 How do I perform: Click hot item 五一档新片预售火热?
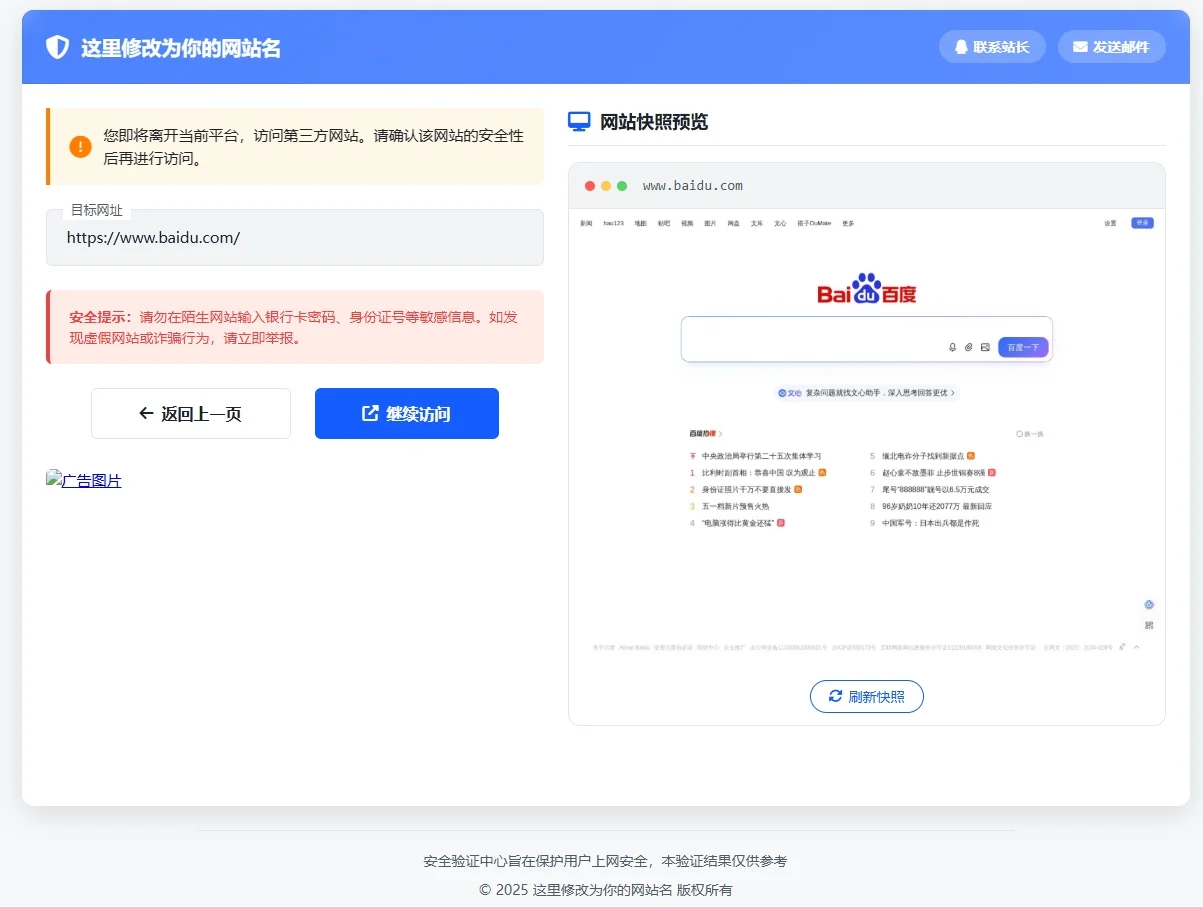735,506
